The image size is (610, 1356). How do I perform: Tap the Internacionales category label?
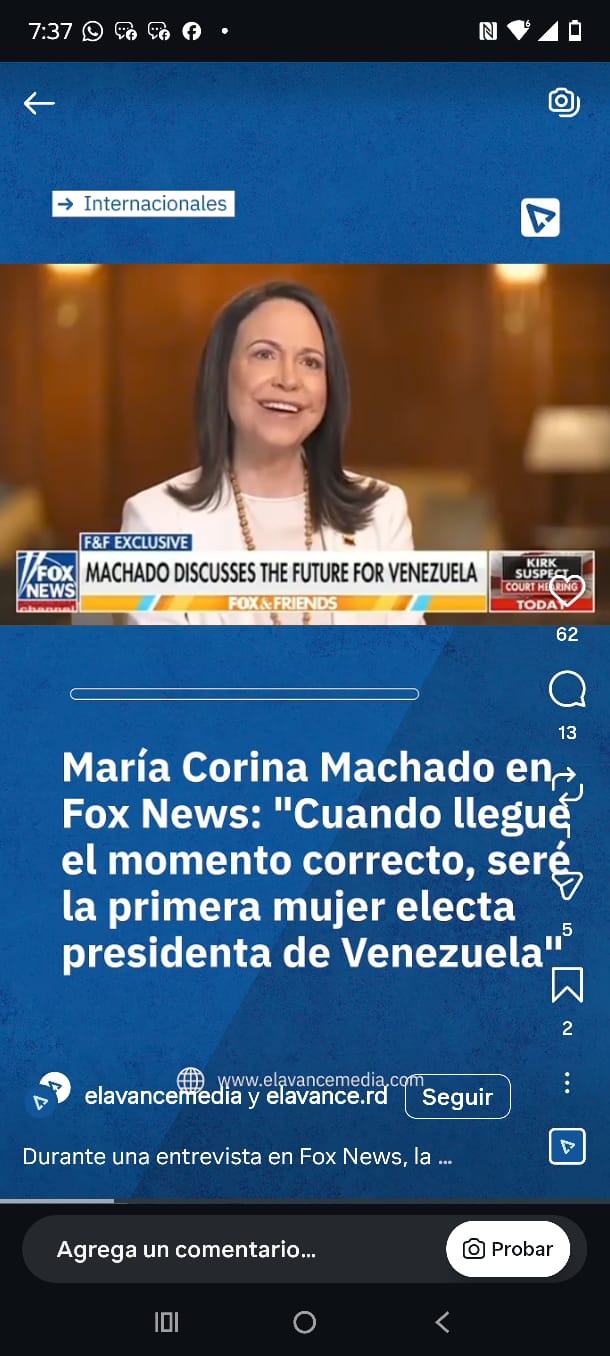143,204
